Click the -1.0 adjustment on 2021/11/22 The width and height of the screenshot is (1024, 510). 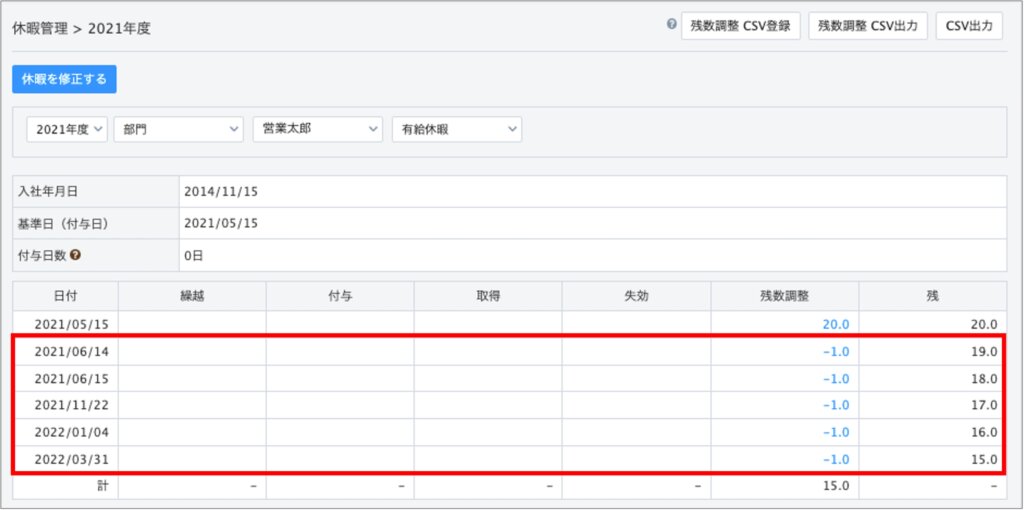pyautogui.click(x=835, y=405)
